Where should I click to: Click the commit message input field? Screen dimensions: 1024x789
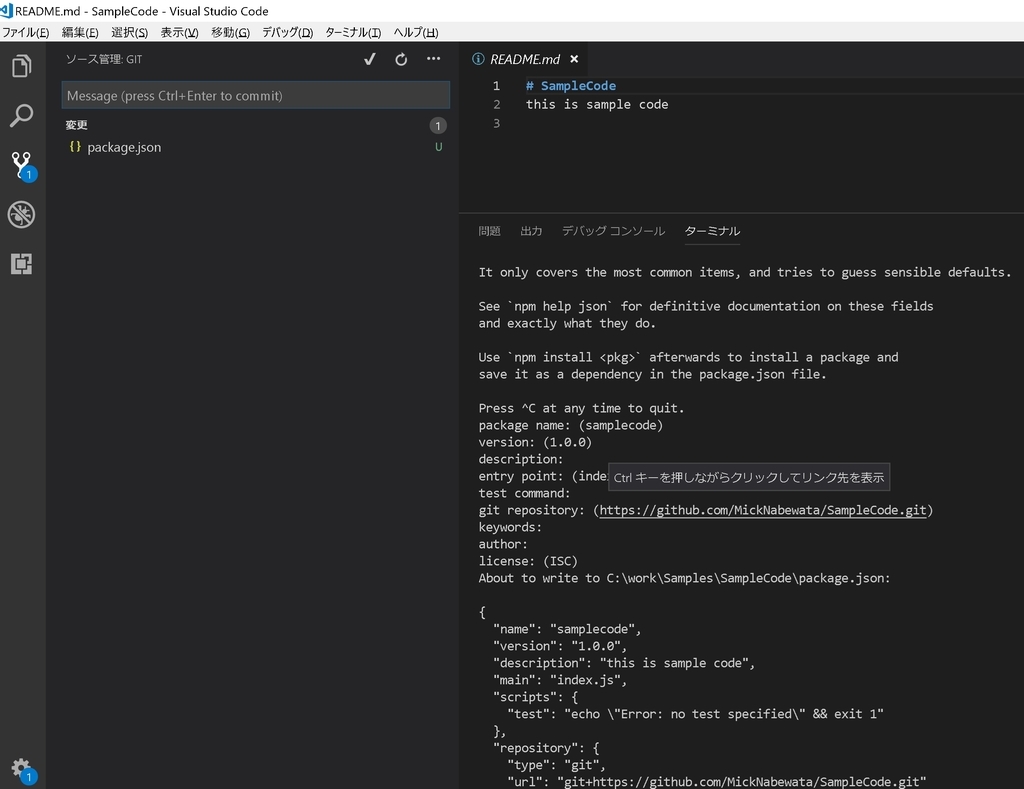tap(255, 95)
